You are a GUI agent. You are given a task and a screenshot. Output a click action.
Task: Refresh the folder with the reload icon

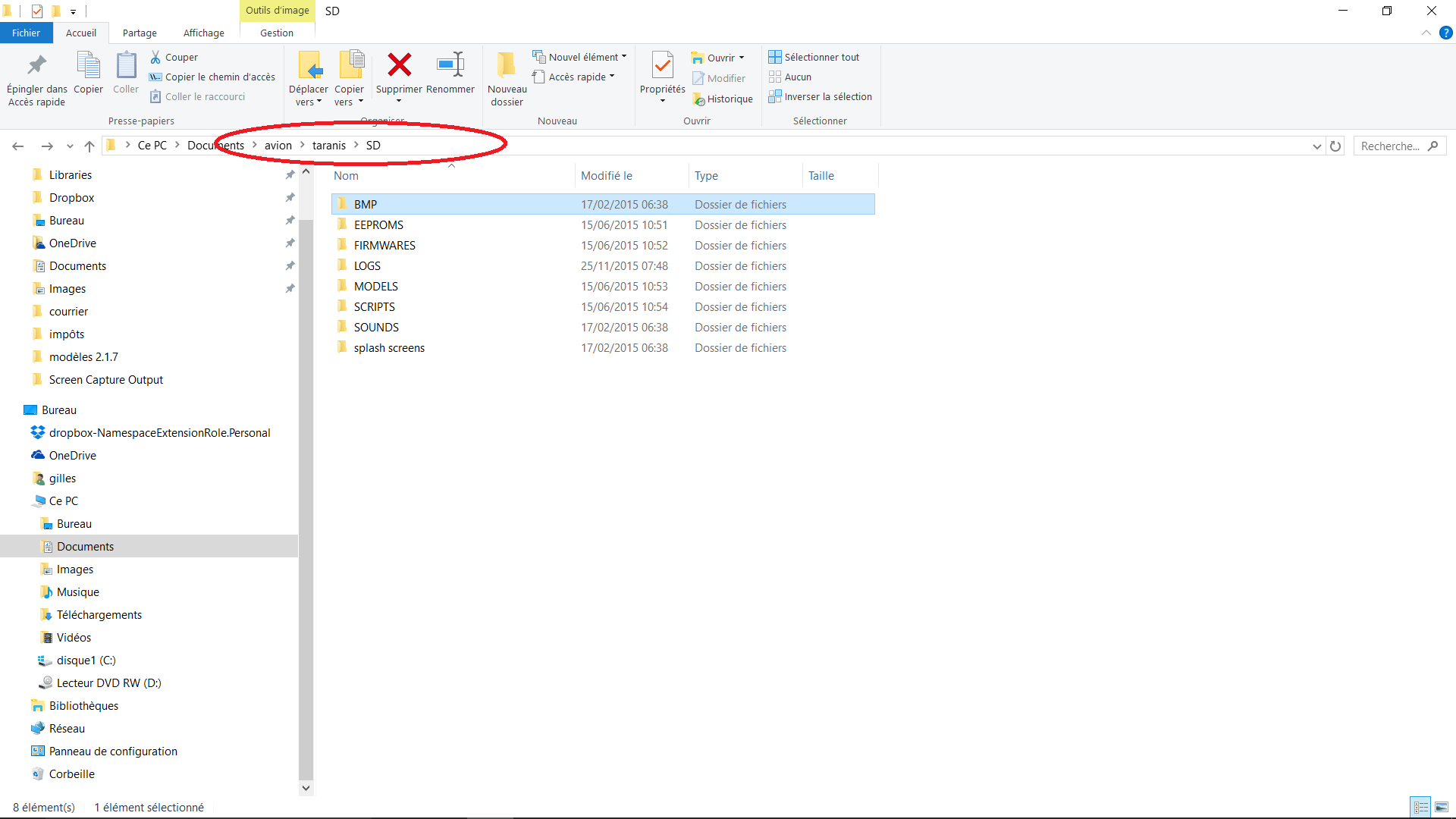pos(1335,146)
